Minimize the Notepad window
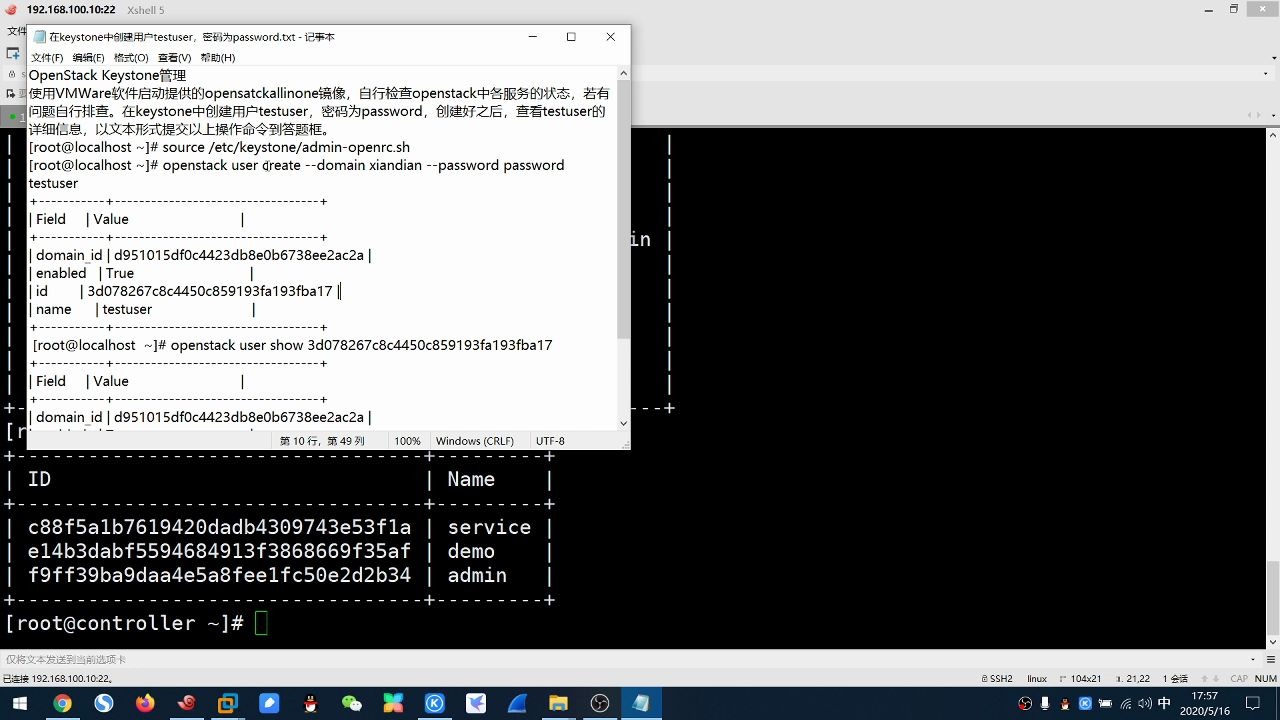 coord(531,37)
